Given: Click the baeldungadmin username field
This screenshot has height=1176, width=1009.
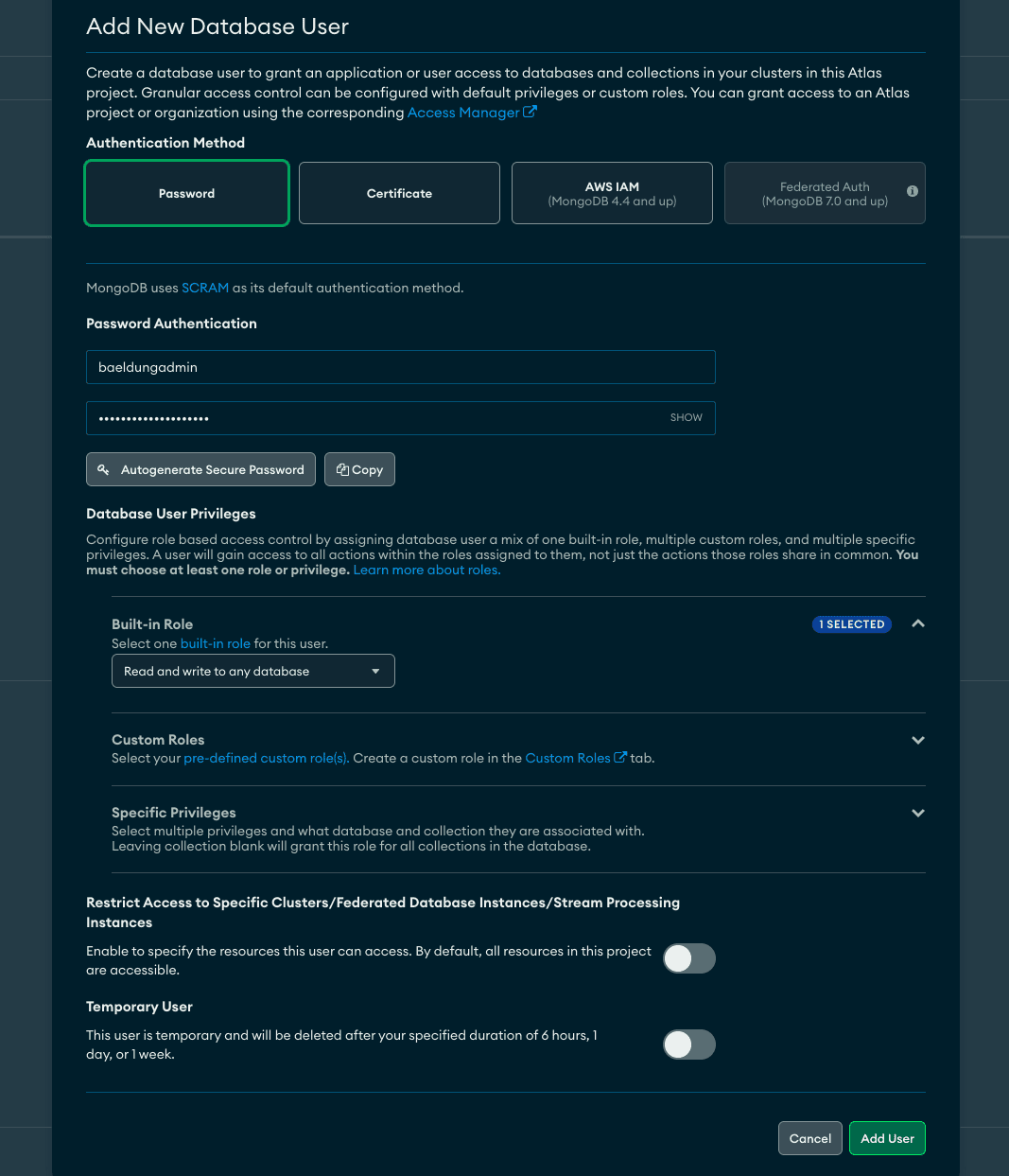Looking at the screenshot, I should [x=401, y=367].
